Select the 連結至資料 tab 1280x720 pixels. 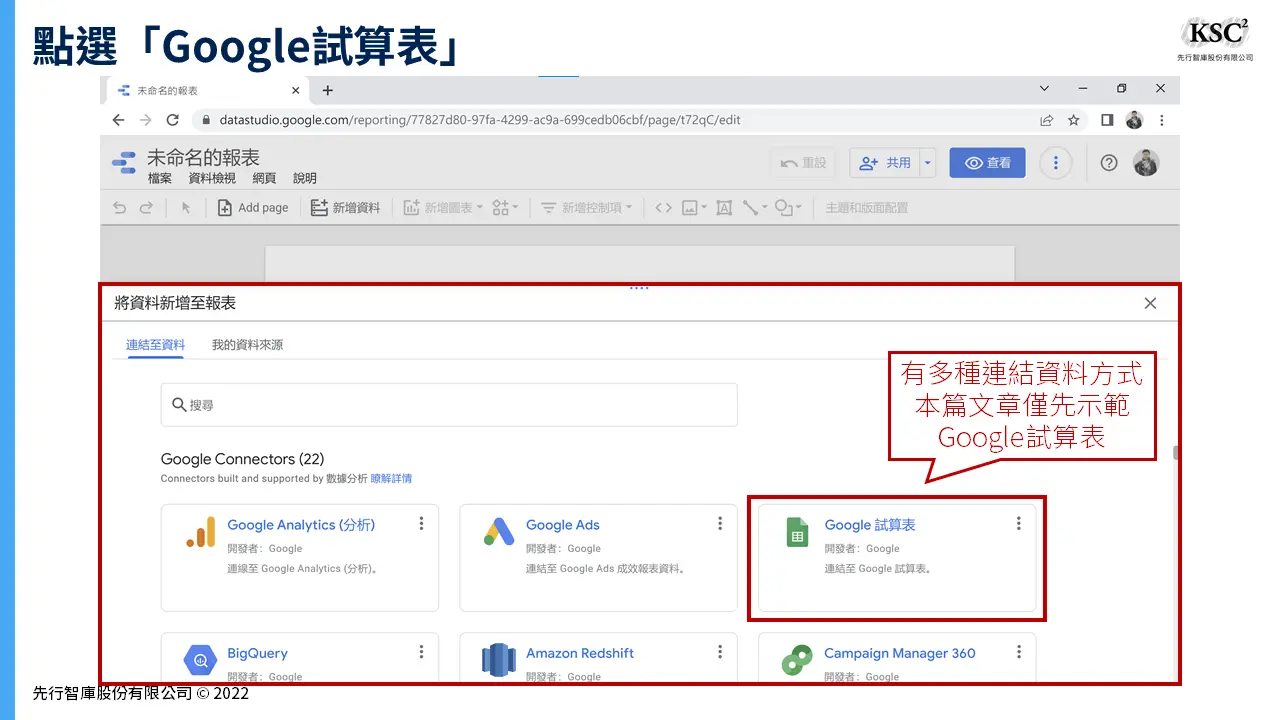point(155,345)
